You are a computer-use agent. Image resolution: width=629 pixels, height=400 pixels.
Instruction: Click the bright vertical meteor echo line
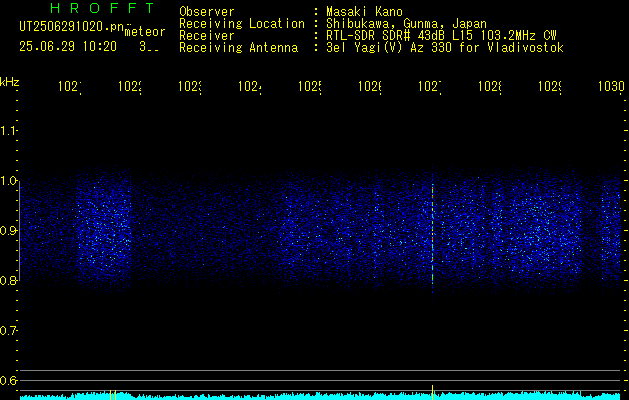click(432, 233)
